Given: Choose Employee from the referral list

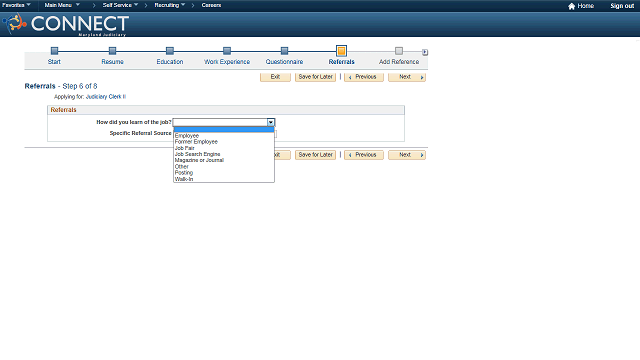Looking at the screenshot, I should point(224,136).
